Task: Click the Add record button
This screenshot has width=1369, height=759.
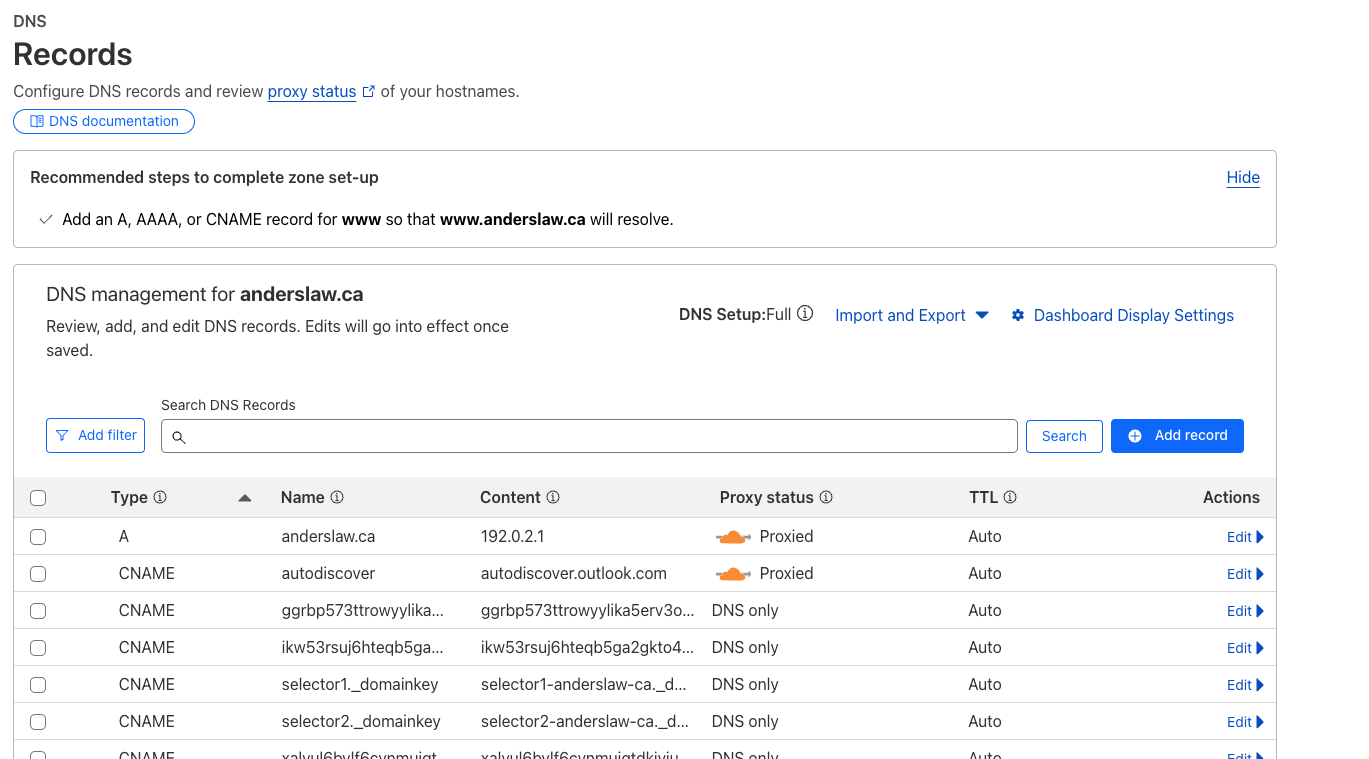Action: pyautogui.click(x=1177, y=436)
